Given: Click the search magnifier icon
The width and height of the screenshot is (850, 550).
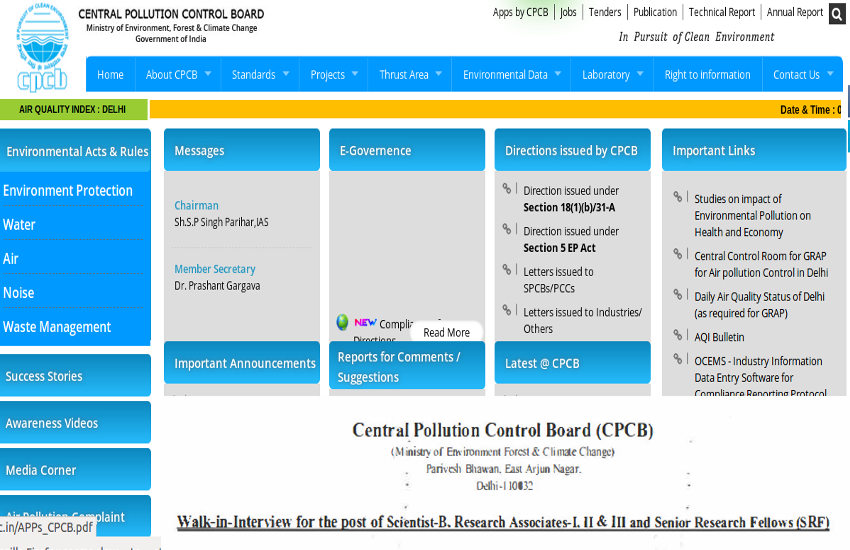Looking at the screenshot, I should 837,14.
